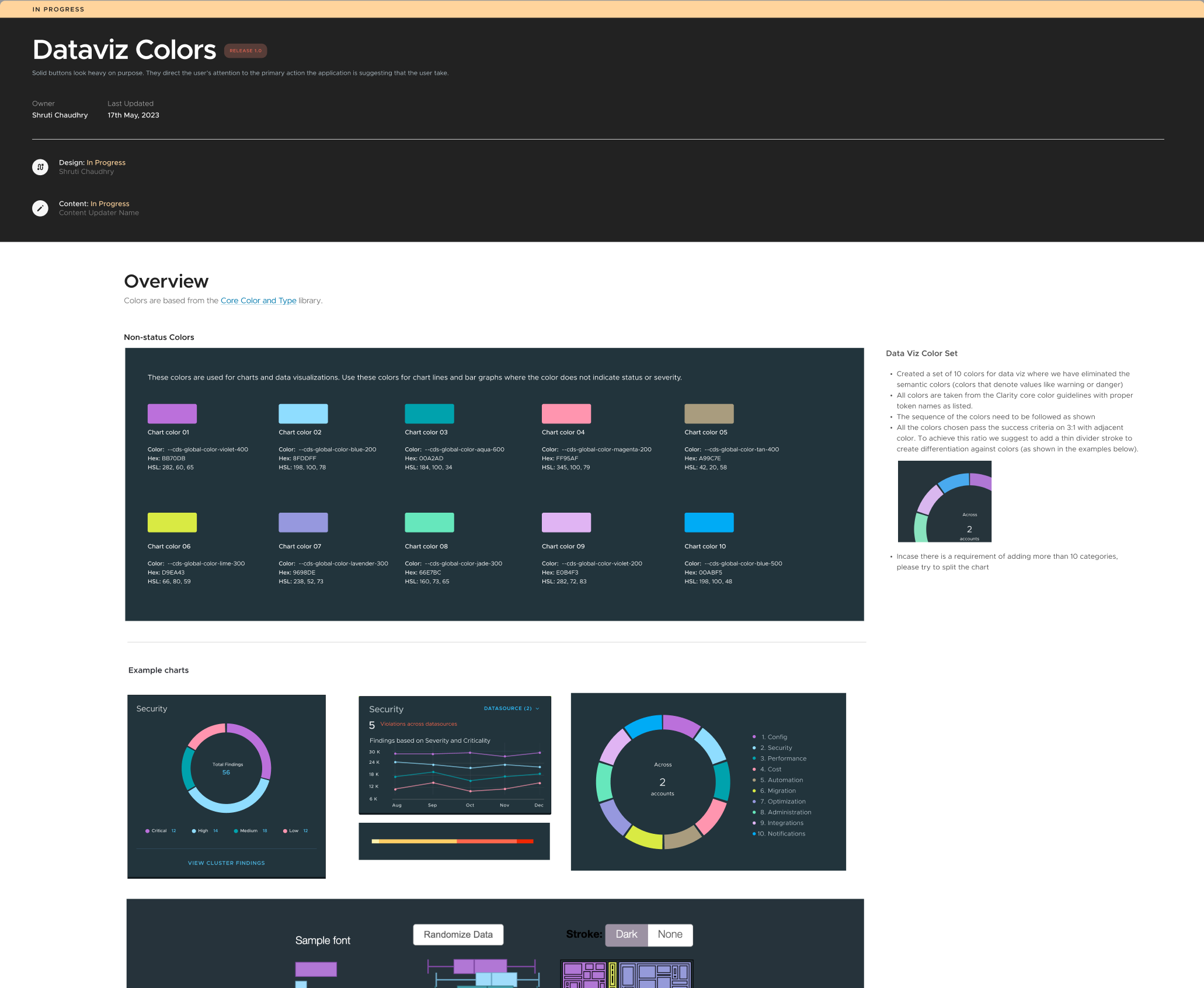Select Chart color 01 violet swatch
The height and width of the screenshot is (988, 1204).
(172, 413)
